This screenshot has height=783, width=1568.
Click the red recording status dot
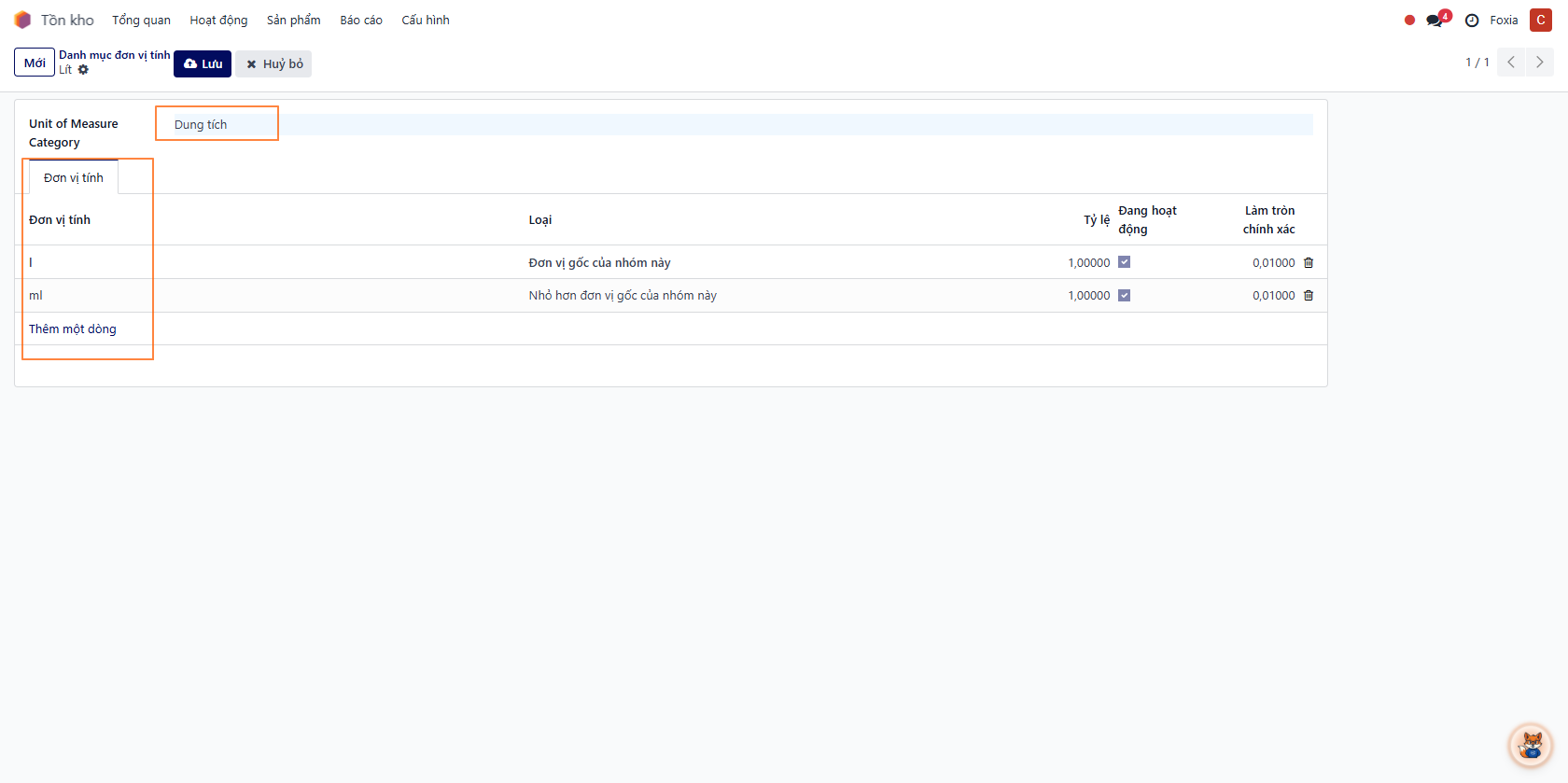pos(1409,21)
